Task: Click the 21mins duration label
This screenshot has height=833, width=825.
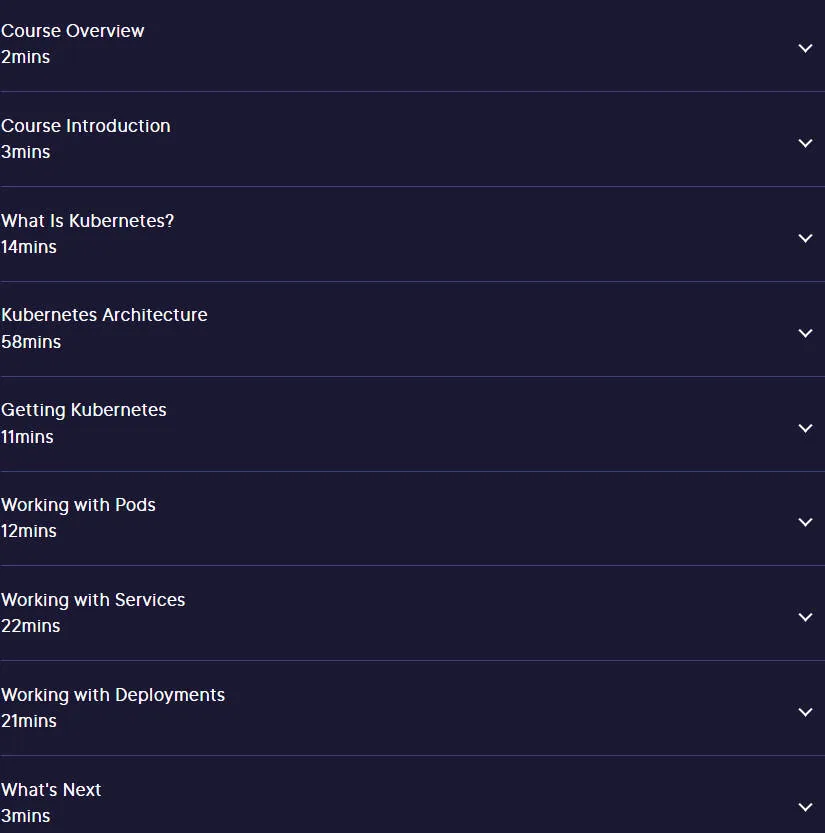Action: [x=29, y=721]
